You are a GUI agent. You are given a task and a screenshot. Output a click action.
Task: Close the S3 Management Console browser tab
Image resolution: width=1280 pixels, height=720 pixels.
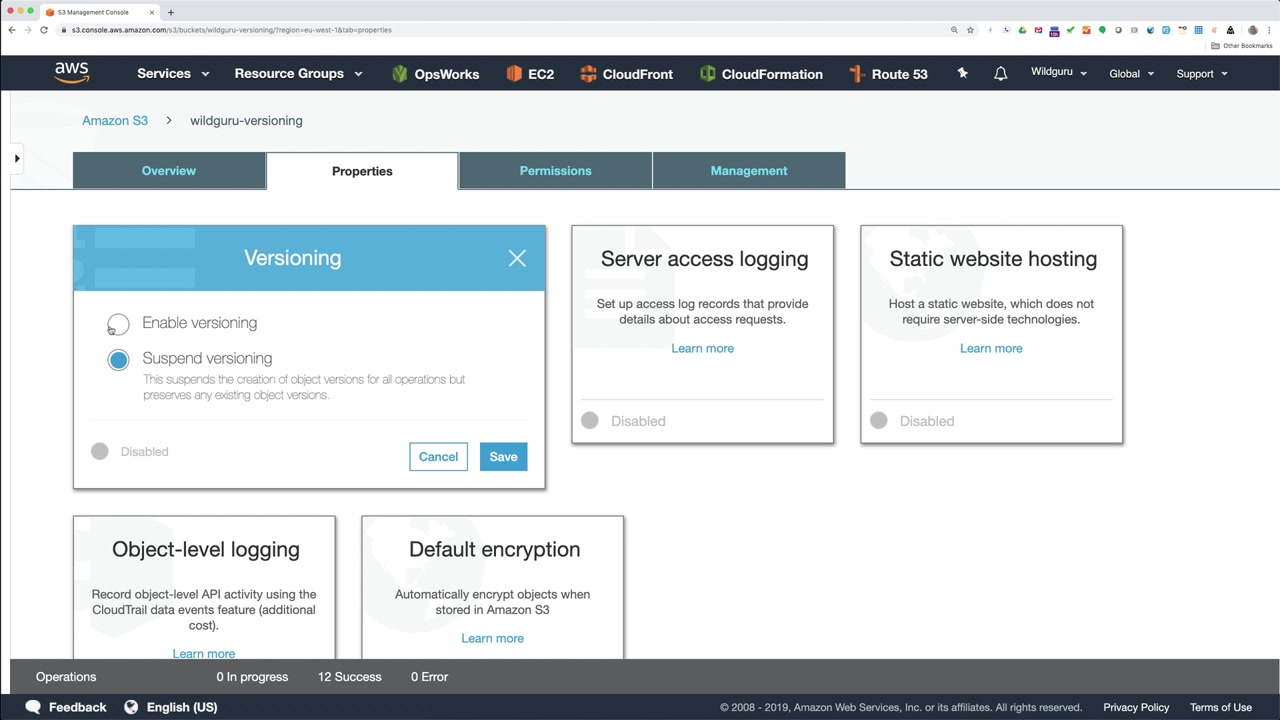152,12
